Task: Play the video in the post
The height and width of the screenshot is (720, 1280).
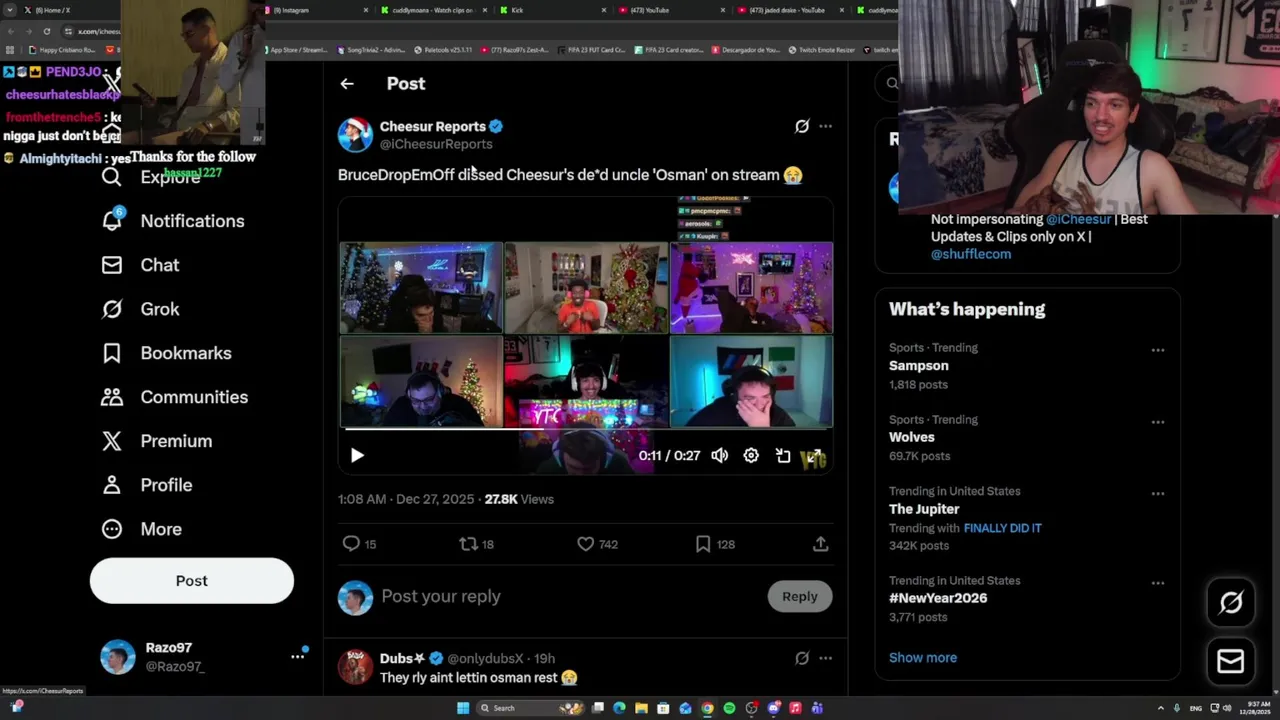Action: coord(357,455)
